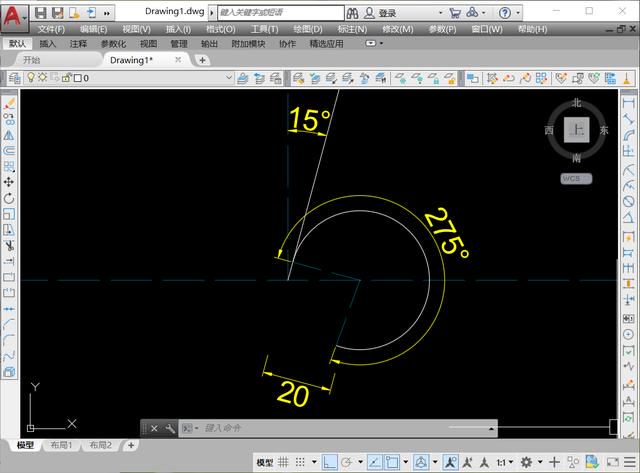Click the 北 direction on ViewCube compass
The width and height of the screenshot is (640, 473).
576,102
